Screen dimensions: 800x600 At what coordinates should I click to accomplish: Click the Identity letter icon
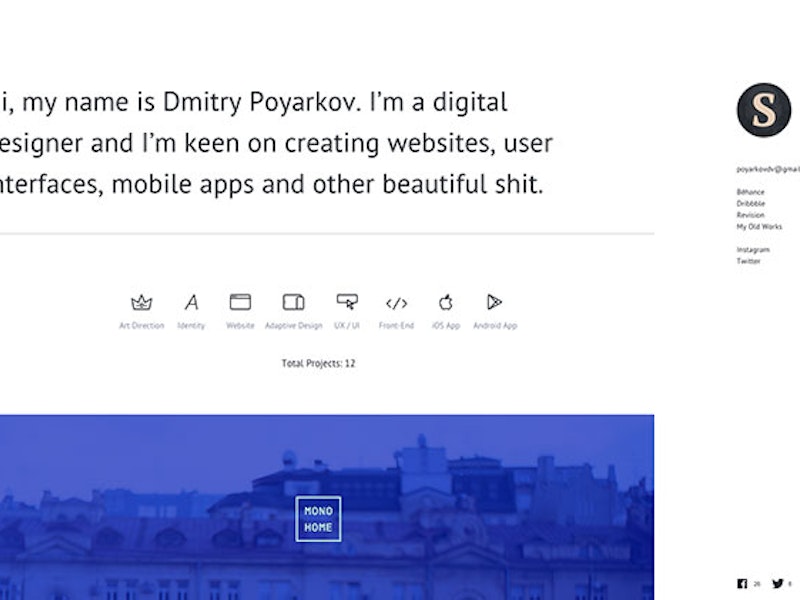[x=191, y=303]
